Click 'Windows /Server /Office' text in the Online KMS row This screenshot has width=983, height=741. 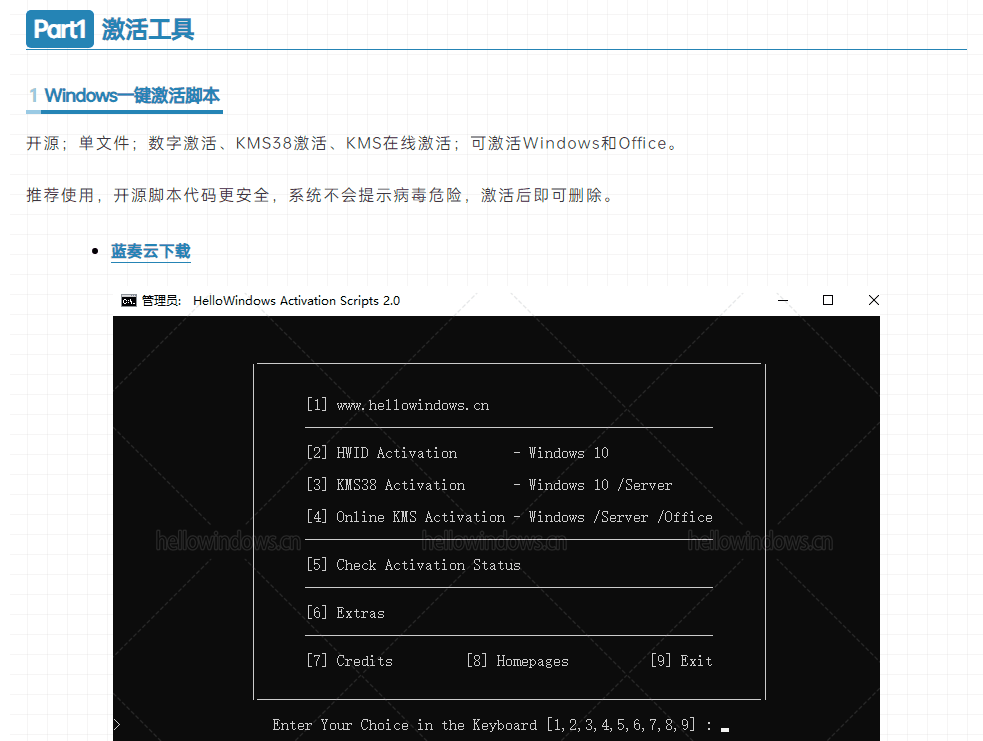pyautogui.click(x=620, y=517)
